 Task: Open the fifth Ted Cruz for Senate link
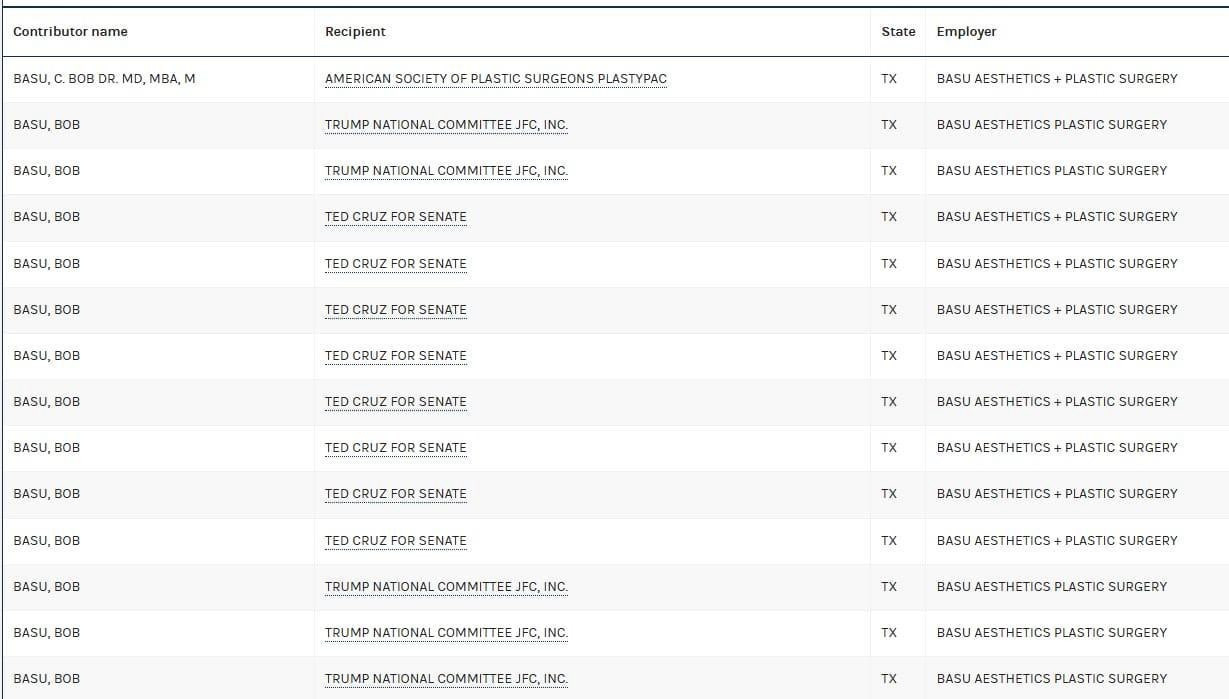click(x=394, y=401)
